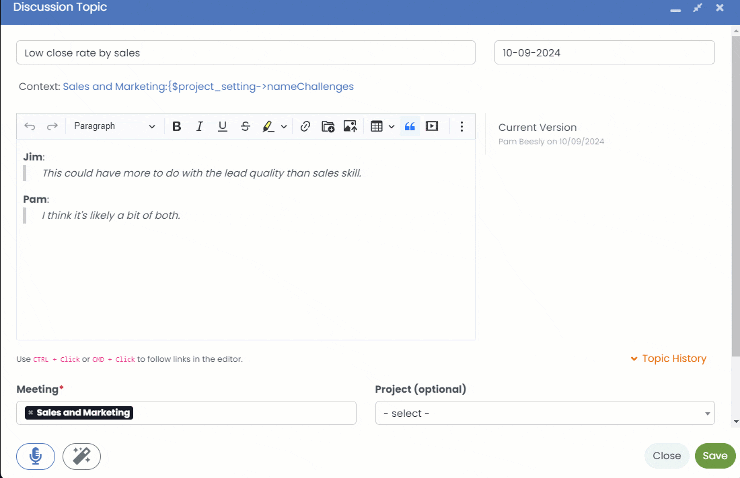Apply strikethrough formatting
The width and height of the screenshot is (740, 478).
(245, 127)
